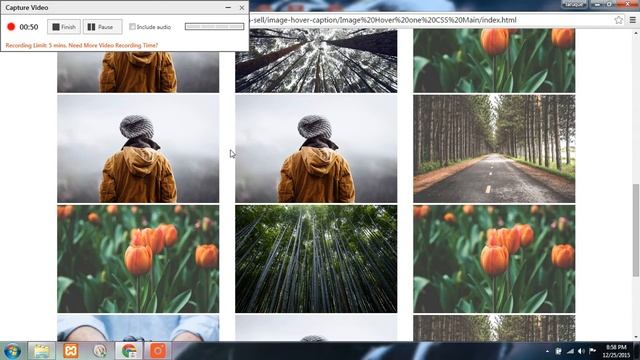Click the forest road image with full view
640x360 pixels.
coord(494,149)
